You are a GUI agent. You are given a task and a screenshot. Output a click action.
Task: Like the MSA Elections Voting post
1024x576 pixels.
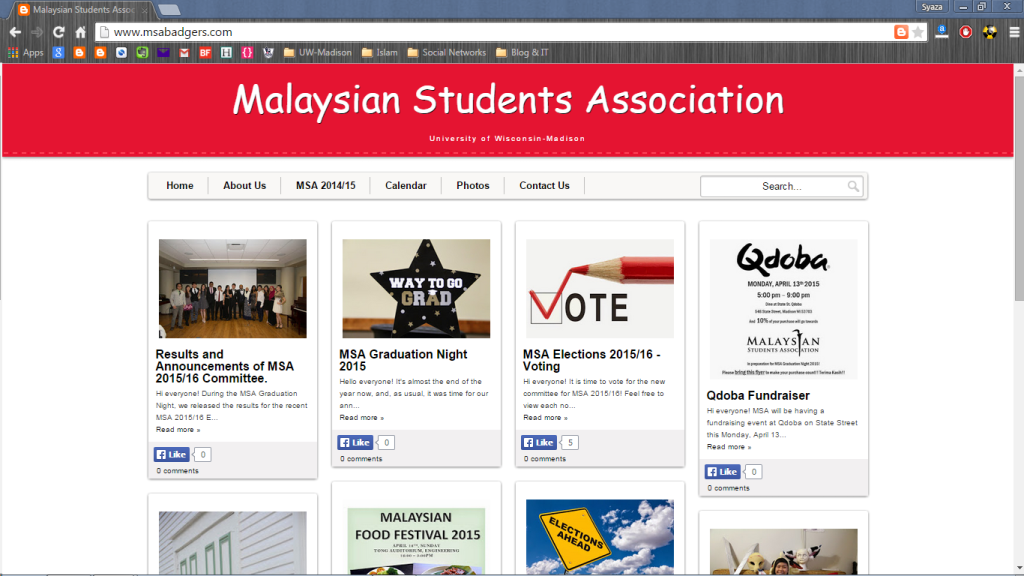point(539,443)
